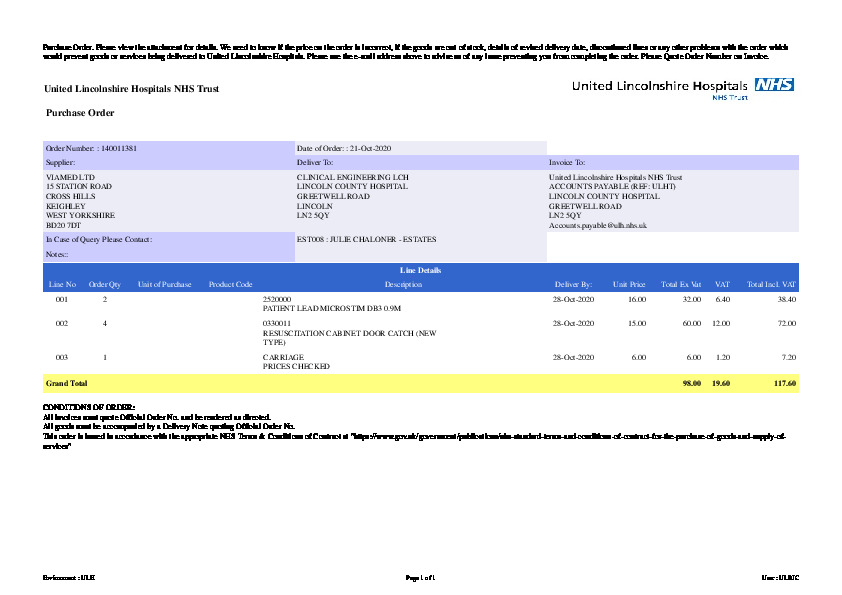Screen dimensions: 842x595
Task: Click the Deliver To section header
Action: 315,161
